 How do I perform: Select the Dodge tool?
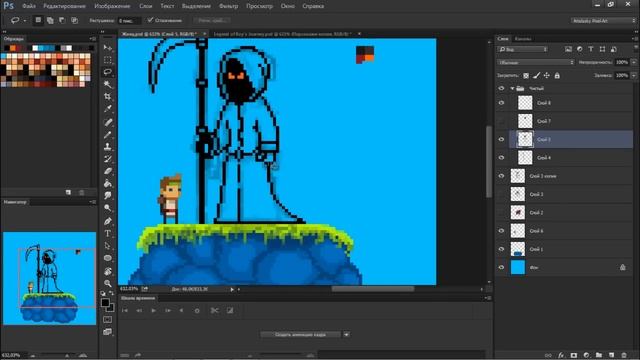(107, 208)
